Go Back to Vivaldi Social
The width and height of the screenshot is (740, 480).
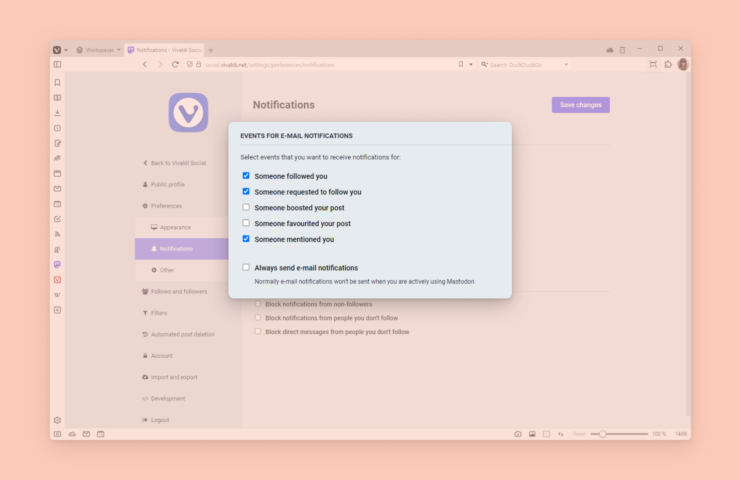[x=175, y=163]
